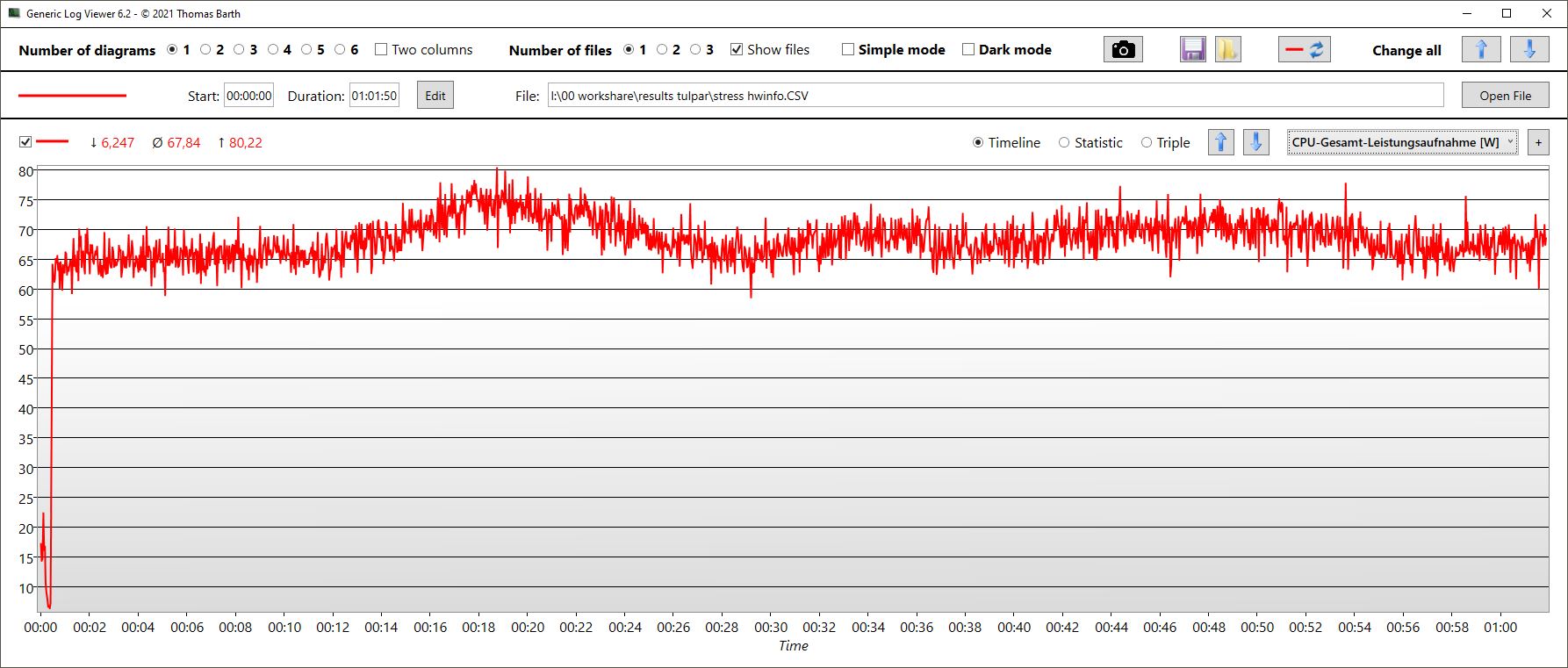1568x668 pixels.
Task: Enable the Two columns checkbox
Action: pyautogui.click(x=381, y=50)
